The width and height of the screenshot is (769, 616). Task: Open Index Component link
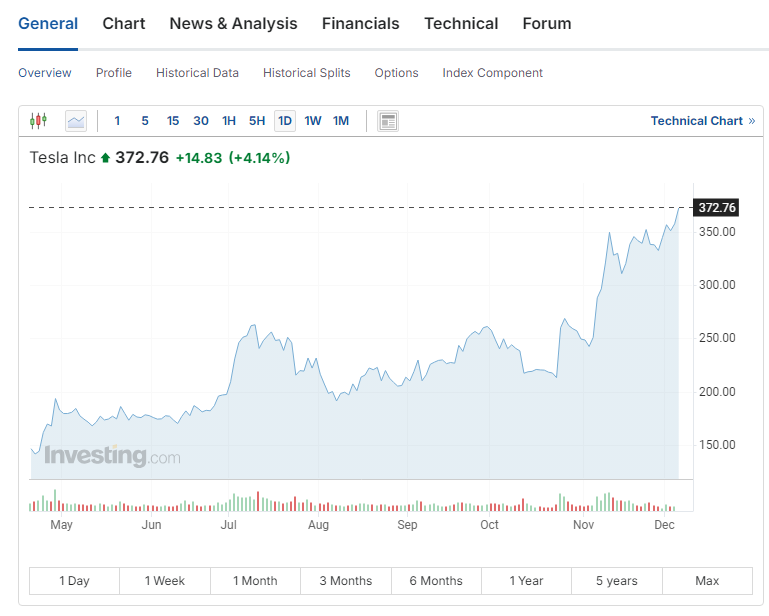(492, 73)
